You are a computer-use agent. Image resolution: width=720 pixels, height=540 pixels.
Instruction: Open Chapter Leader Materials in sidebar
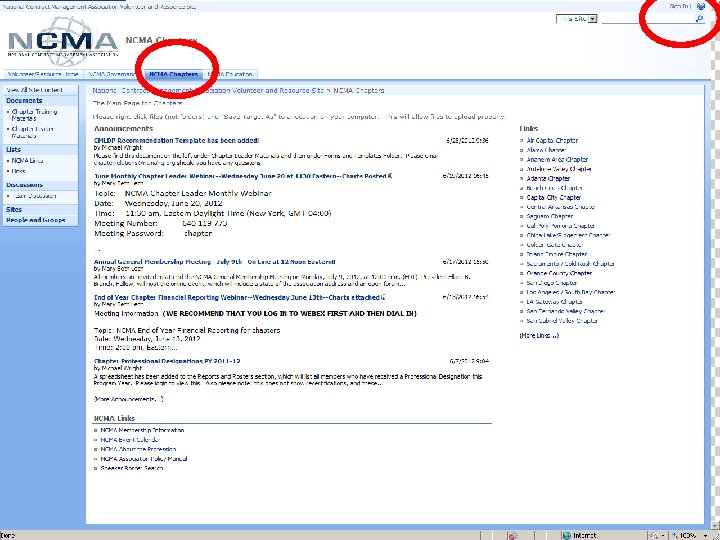(x=32, y=132)
